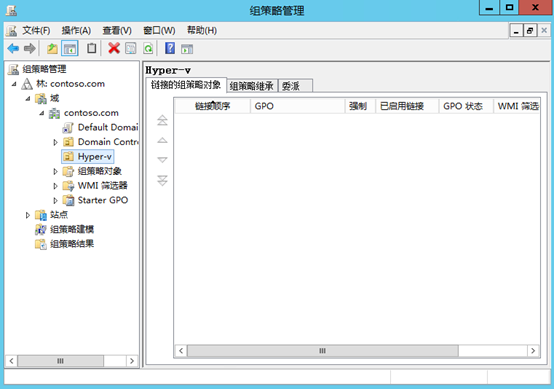Minimize the inner MDI child window
Image resolution: width=554 pixels, height=389 pixels.
pos(516,31)
